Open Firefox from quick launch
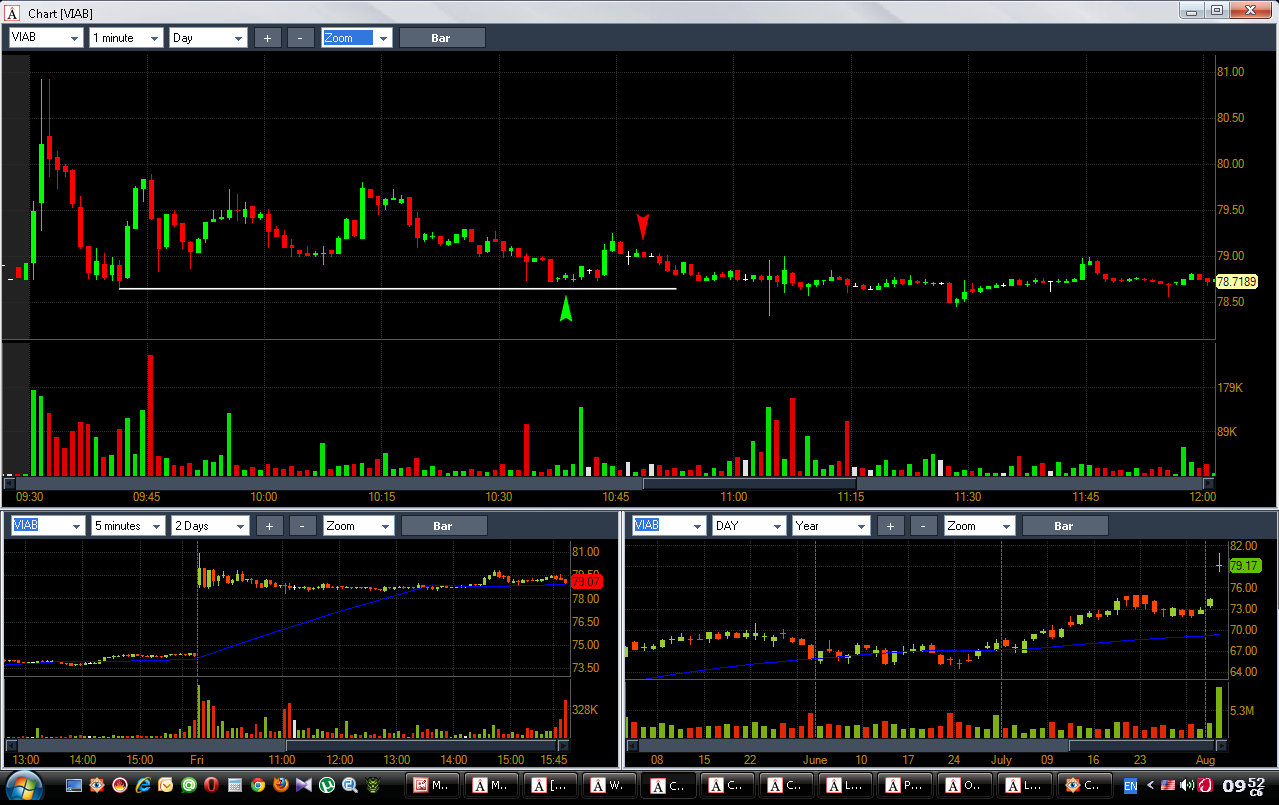 pos(281,785)
